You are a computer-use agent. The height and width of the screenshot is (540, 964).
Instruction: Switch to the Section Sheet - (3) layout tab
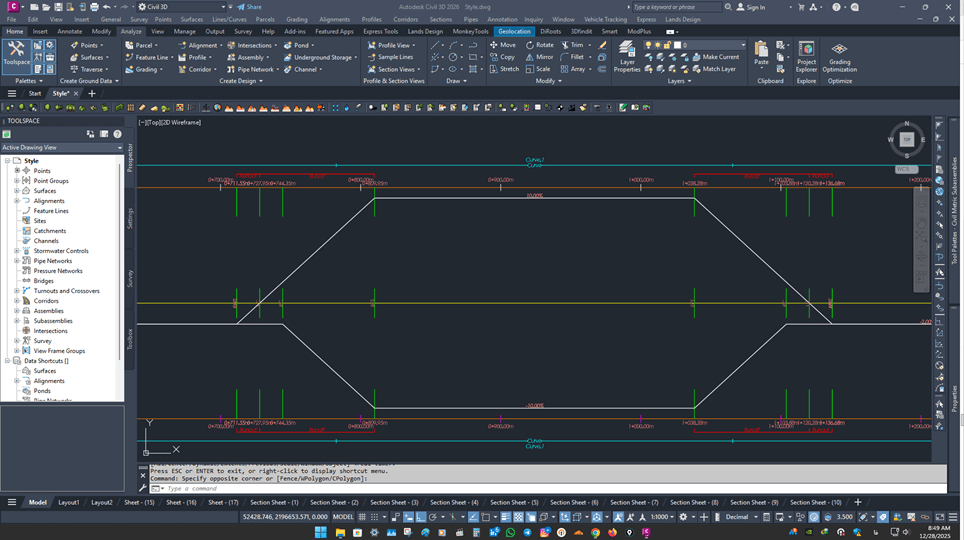click(391, 502)
